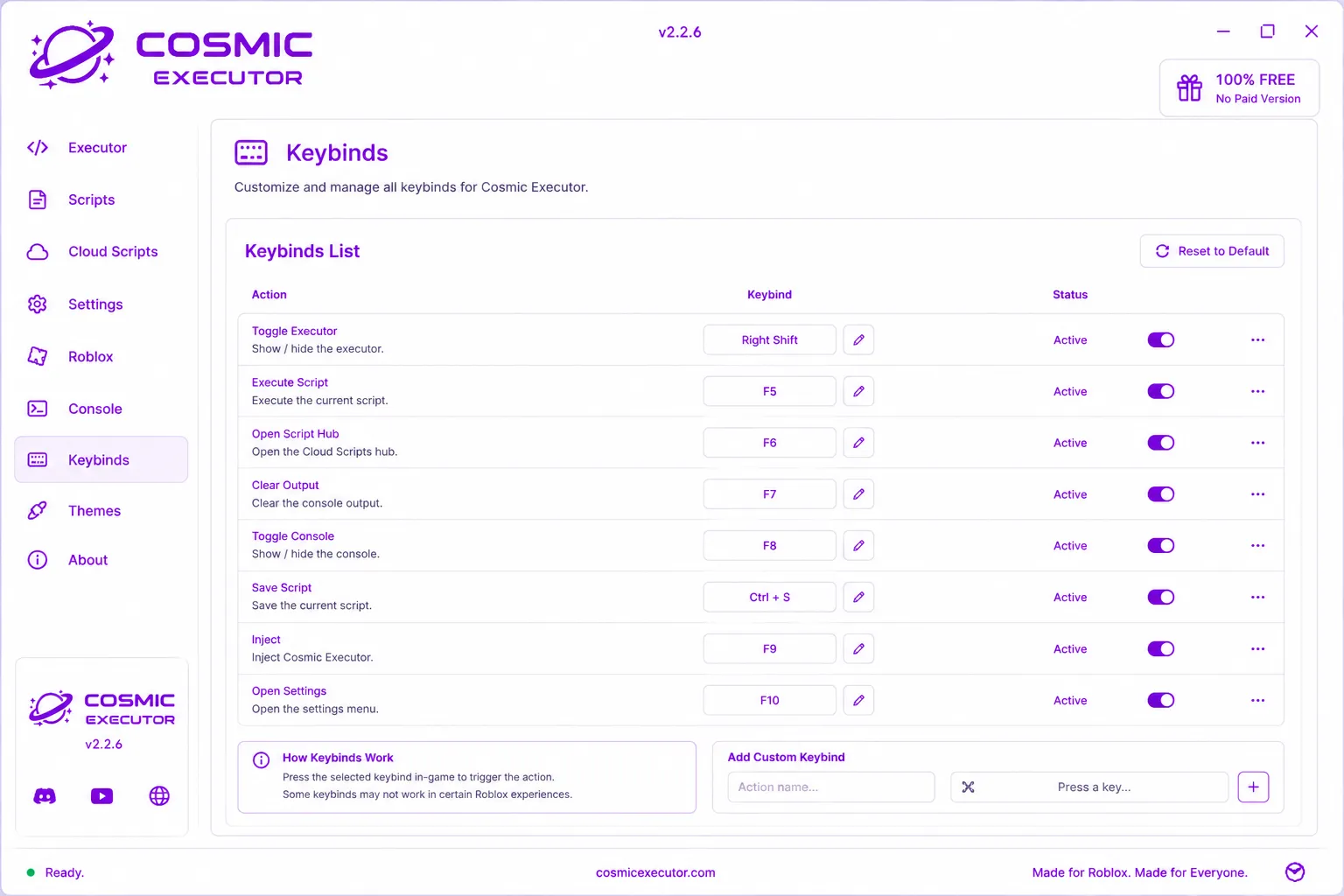Disable the Clear Output keybind toggle
The width and height of the screenshot is (1344, 896).
tap(1161, 494)
